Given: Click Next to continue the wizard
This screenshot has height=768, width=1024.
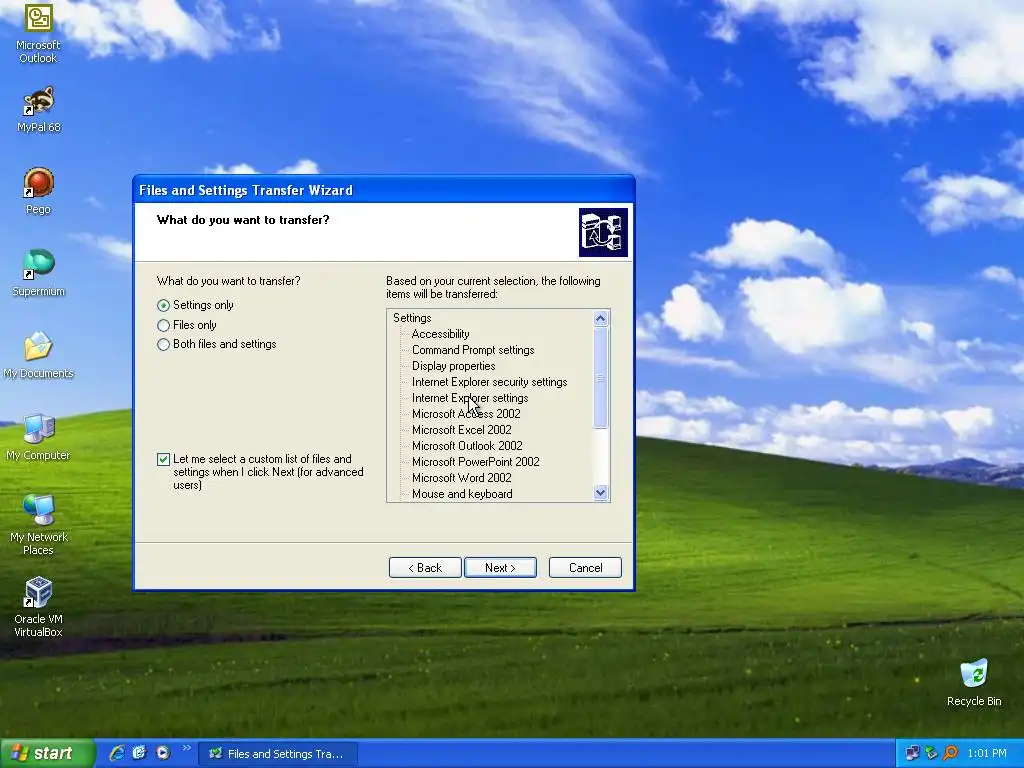Looking at the screenshot, I should (500, 568).
